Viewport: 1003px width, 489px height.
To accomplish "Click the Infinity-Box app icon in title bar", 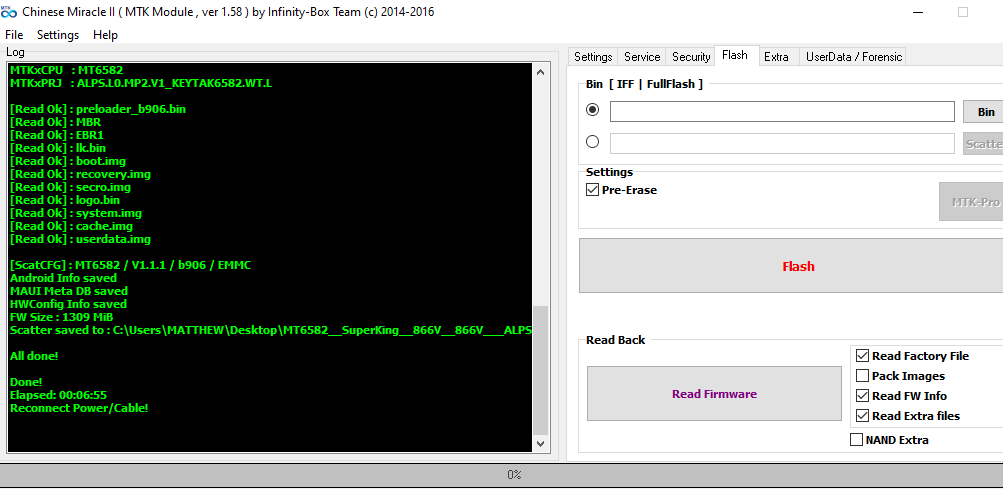I will (x=9, y=12).
